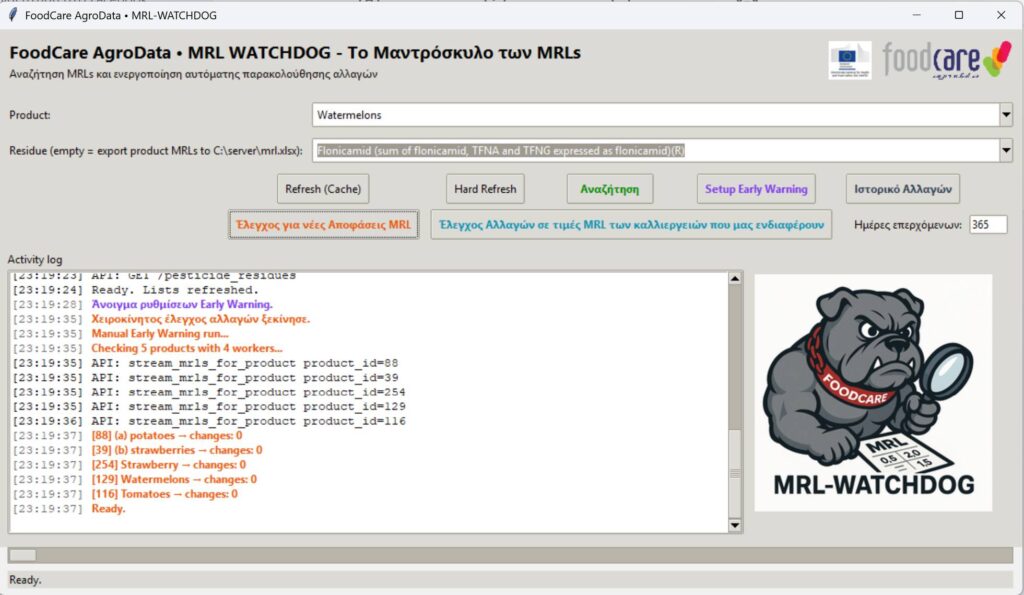Click the 'Activity log' label
Image resolution: width=1024 pixels, height=595 pixels.
(35, 259)
